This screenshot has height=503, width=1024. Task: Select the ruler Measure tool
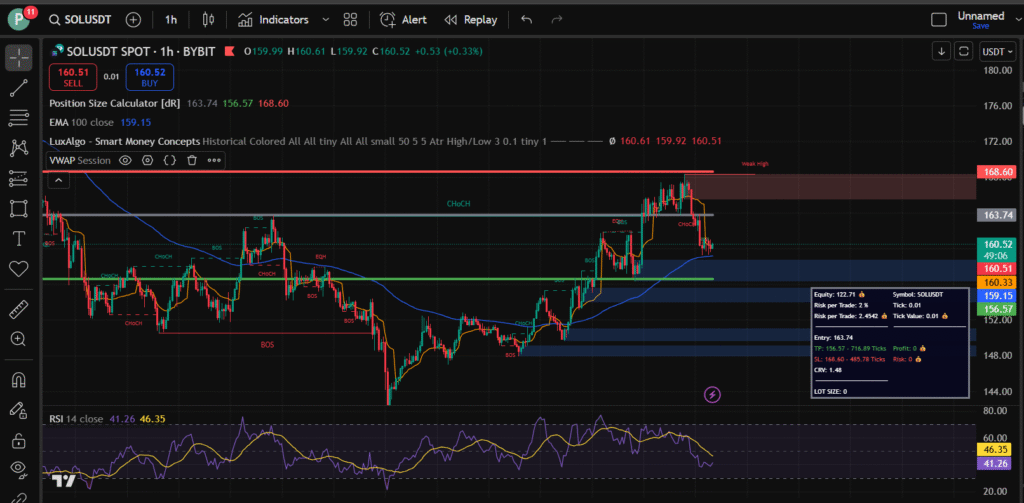click(19, 309)
